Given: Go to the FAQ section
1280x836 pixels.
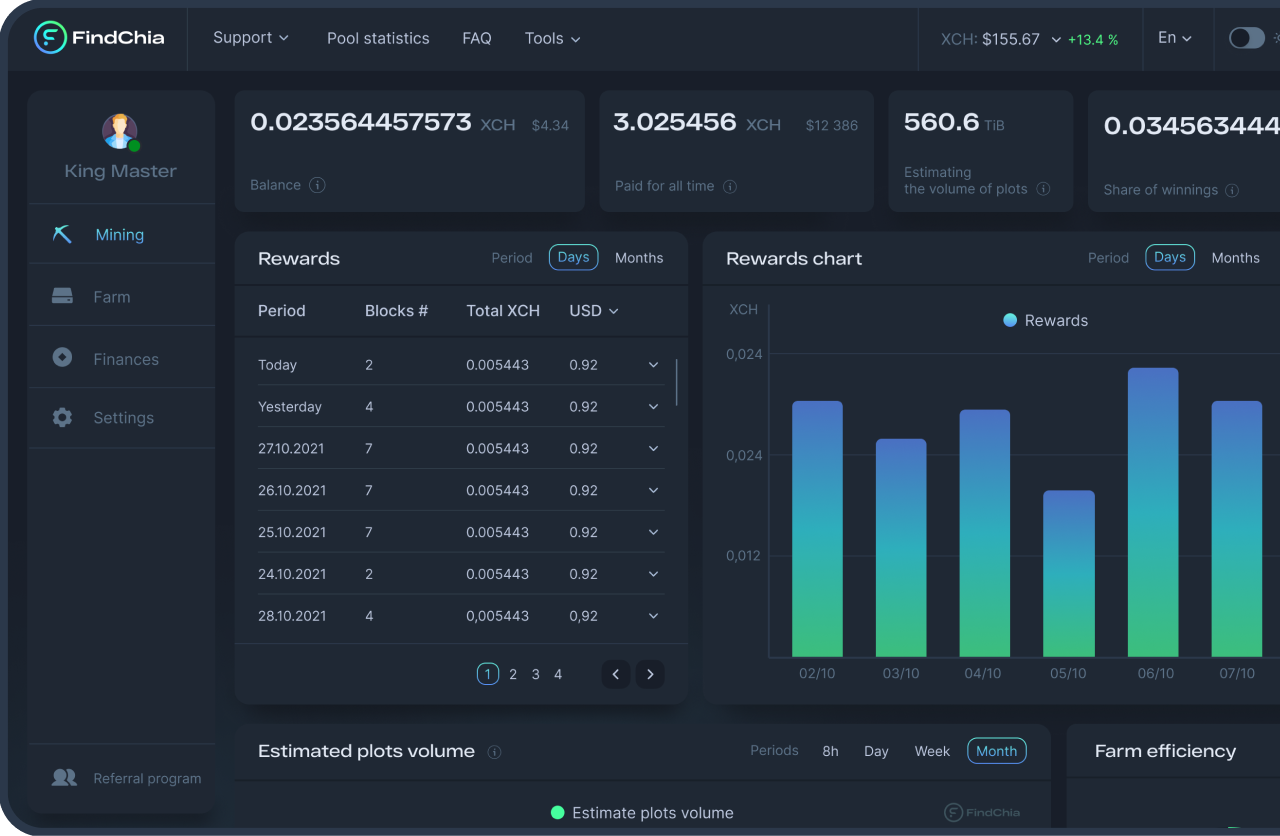Looking at the screenshot, I should pyautogui.click(x=477, y=38).
